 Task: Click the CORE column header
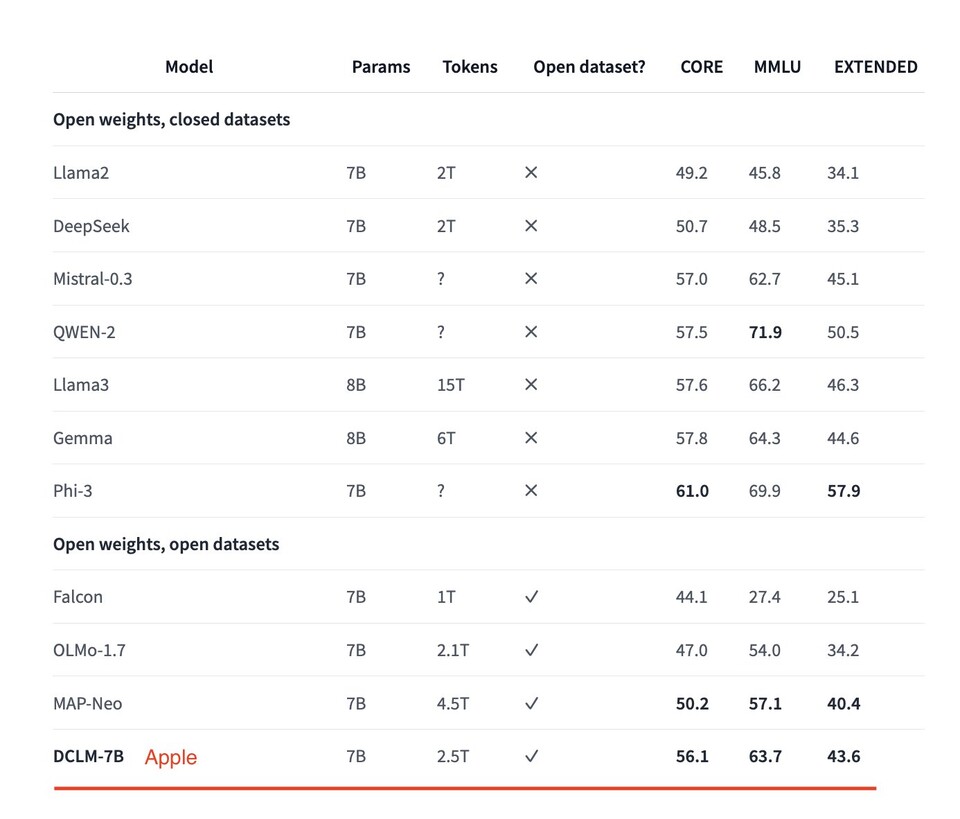point(701,67)
